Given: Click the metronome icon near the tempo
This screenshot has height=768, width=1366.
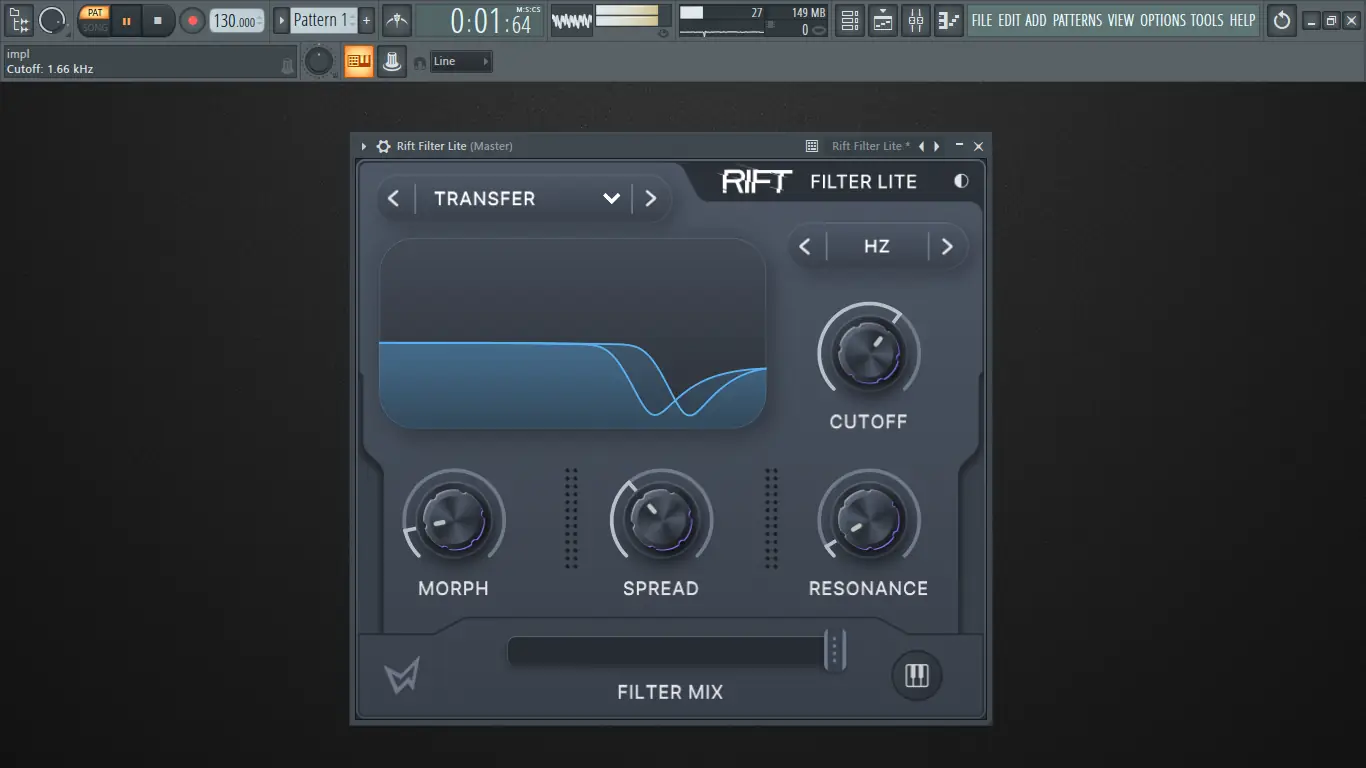Looking at the screenshot, I should [396, 20].
